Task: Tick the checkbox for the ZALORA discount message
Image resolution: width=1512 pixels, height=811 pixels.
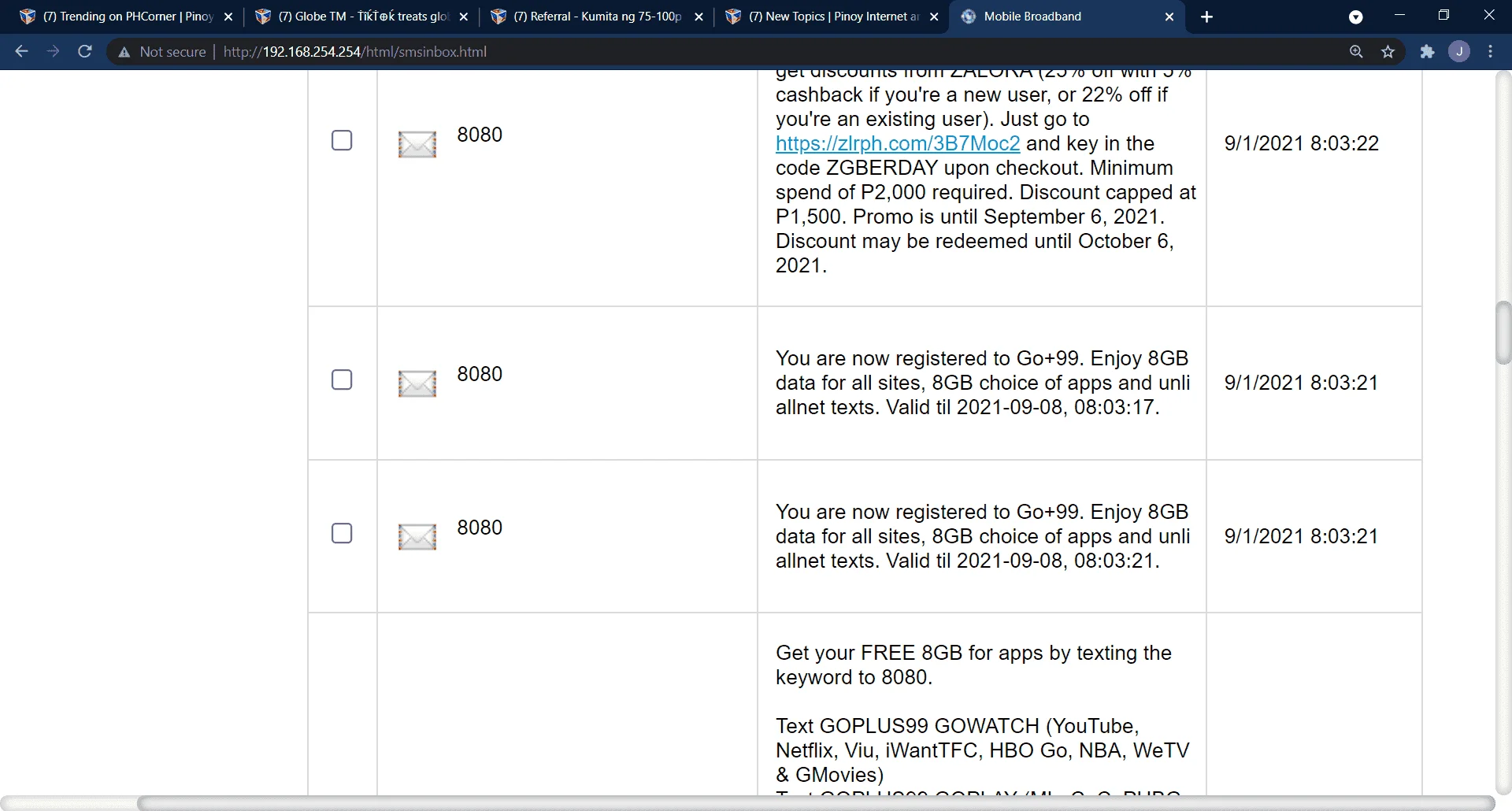Action: click(x=342, y=140)
